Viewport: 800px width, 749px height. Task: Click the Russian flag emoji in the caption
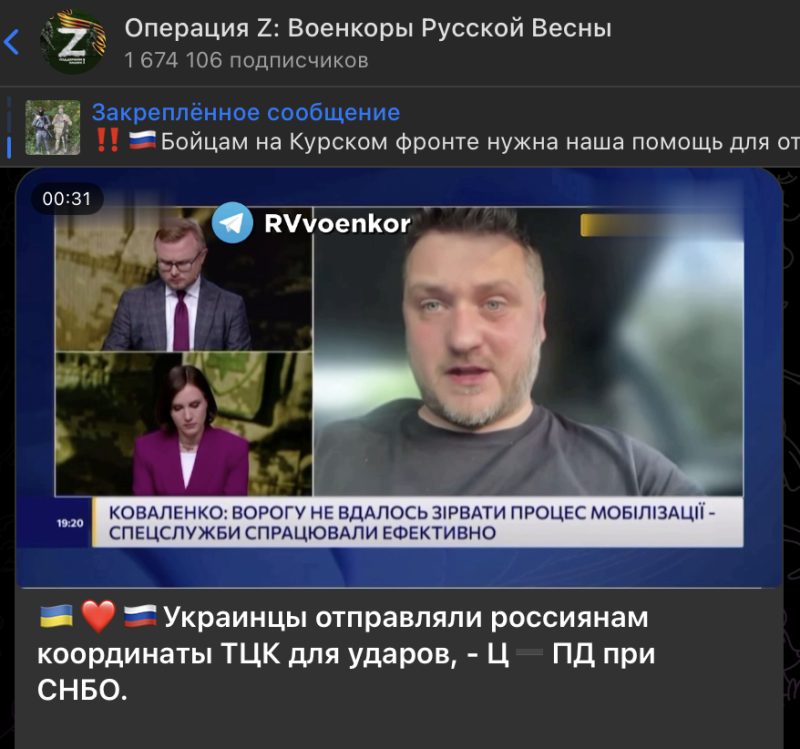pyautogui.click(x=140, y=616)
